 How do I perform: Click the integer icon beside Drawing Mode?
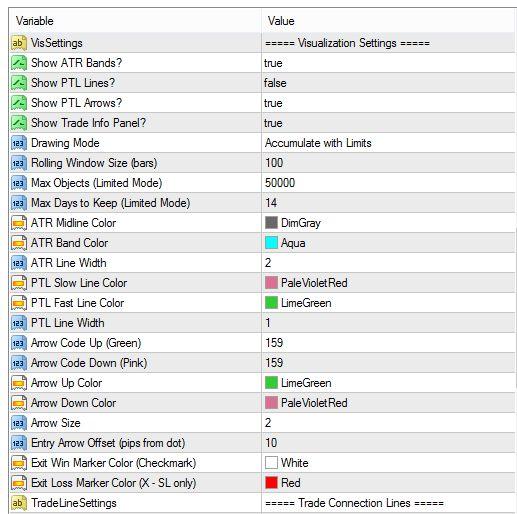click(x=19, y=143)
